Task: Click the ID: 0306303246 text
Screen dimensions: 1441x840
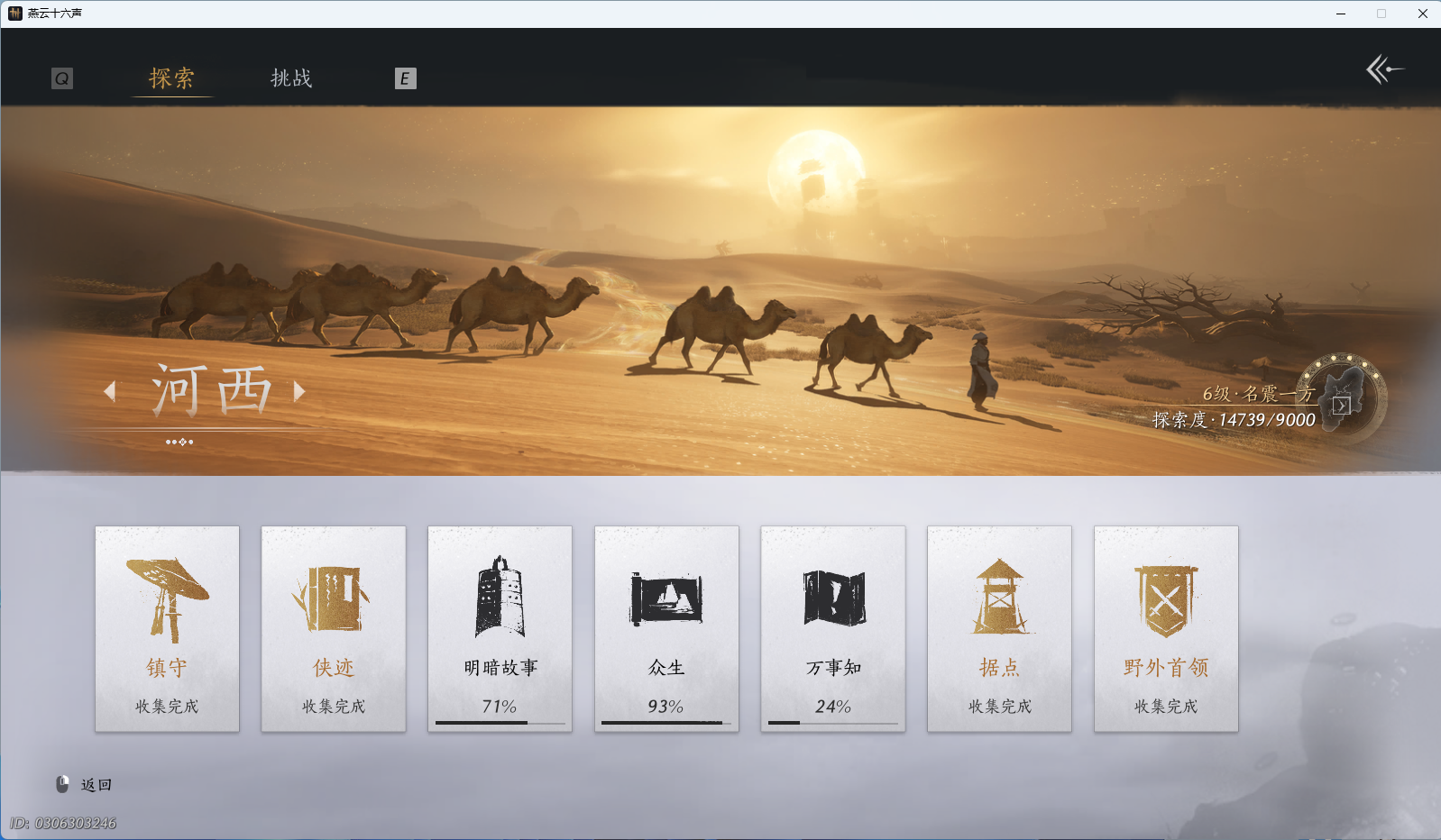Action: pos(63,823)
